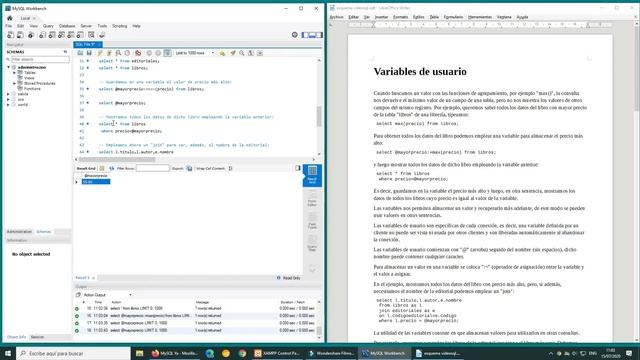Toggle the bottom output panel visibility
640x360 pixels.
312,35
